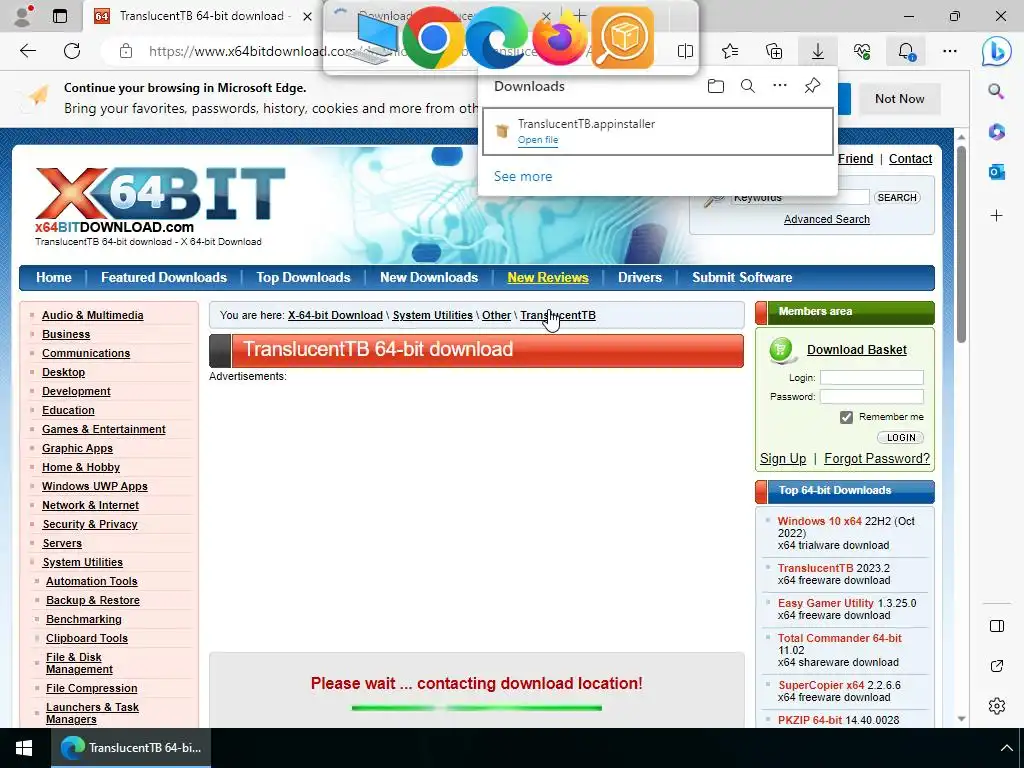Image resolution: width=1024 pixels, height=768 pixels.
Task: Show hidden system tray icons
Action: coord(1006,748)
